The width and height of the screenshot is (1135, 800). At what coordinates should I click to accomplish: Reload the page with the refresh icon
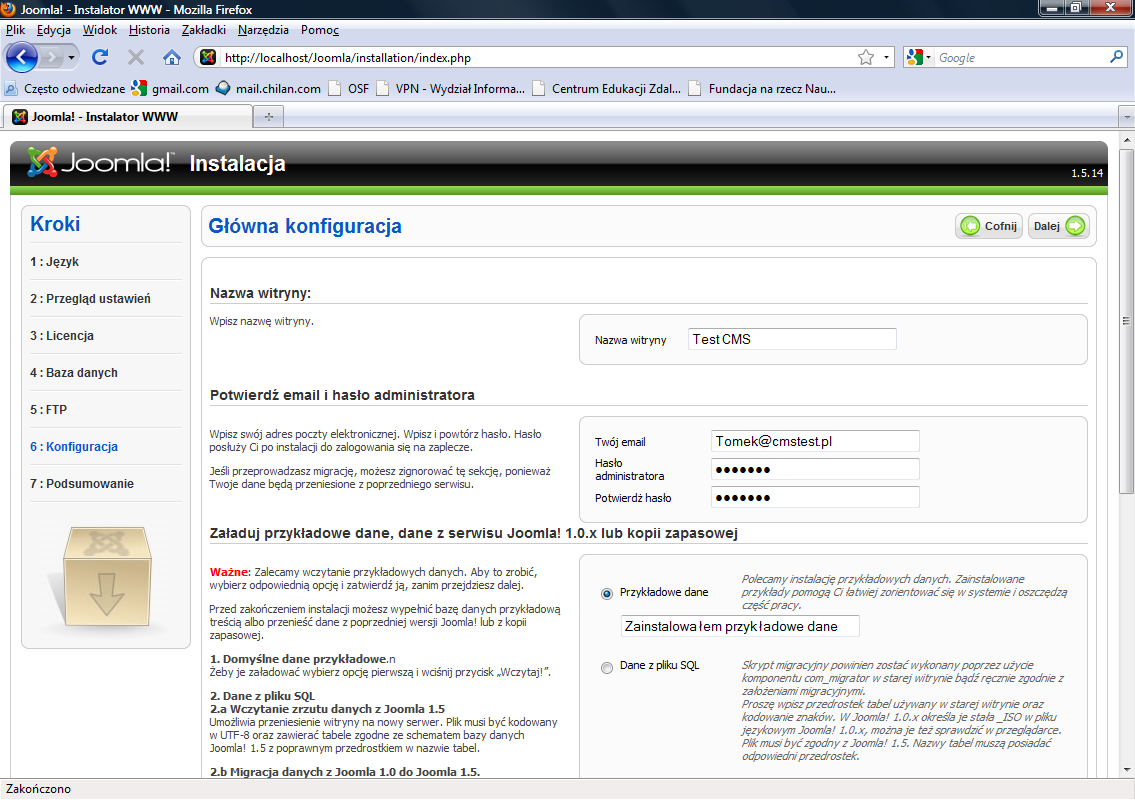[x=100, y=57]
